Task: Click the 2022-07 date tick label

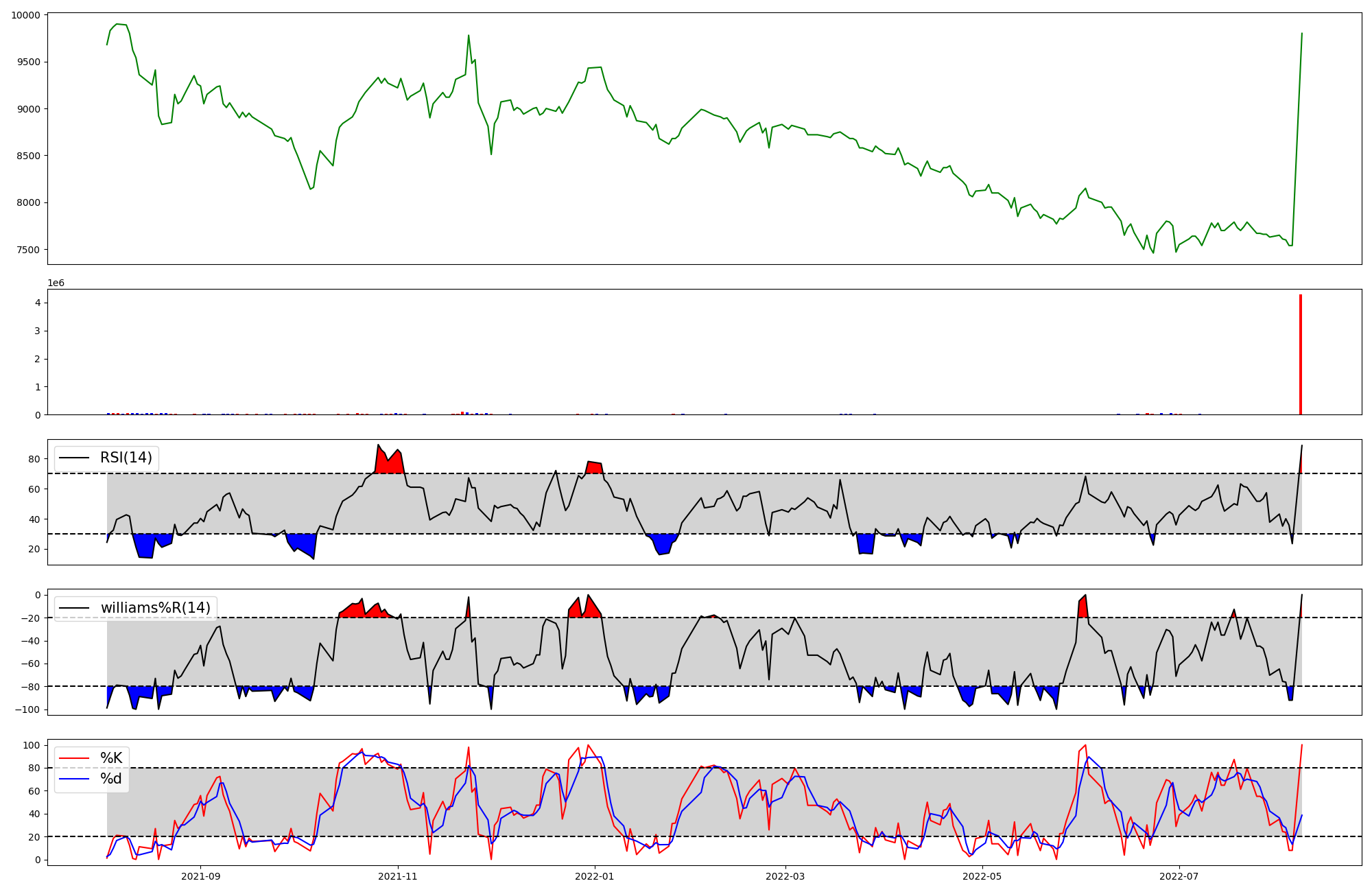Action: (x=1179, y=876)
